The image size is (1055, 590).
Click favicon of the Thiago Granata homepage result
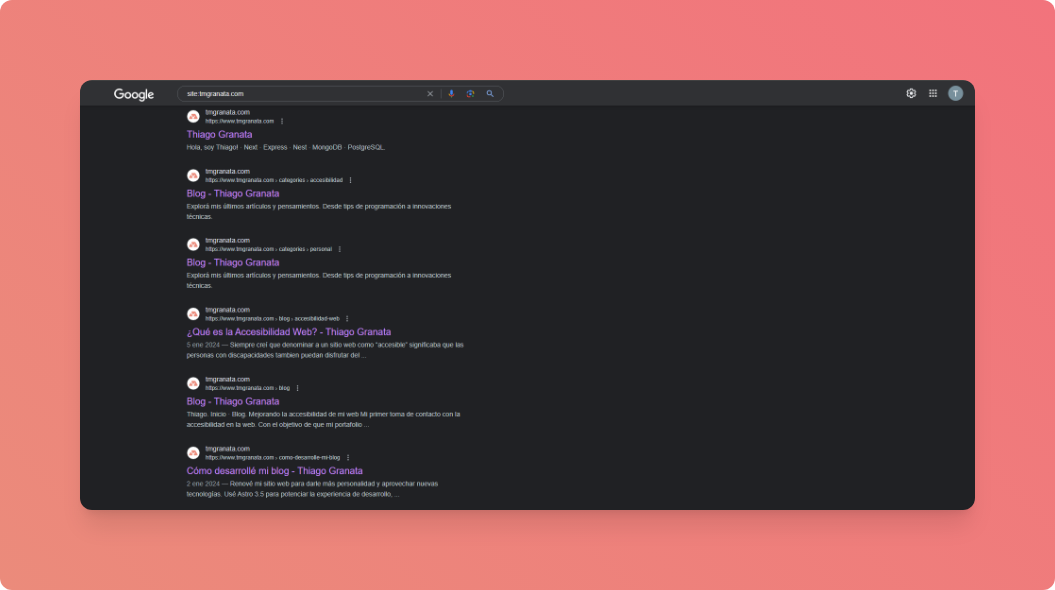[x=193, y=116]
